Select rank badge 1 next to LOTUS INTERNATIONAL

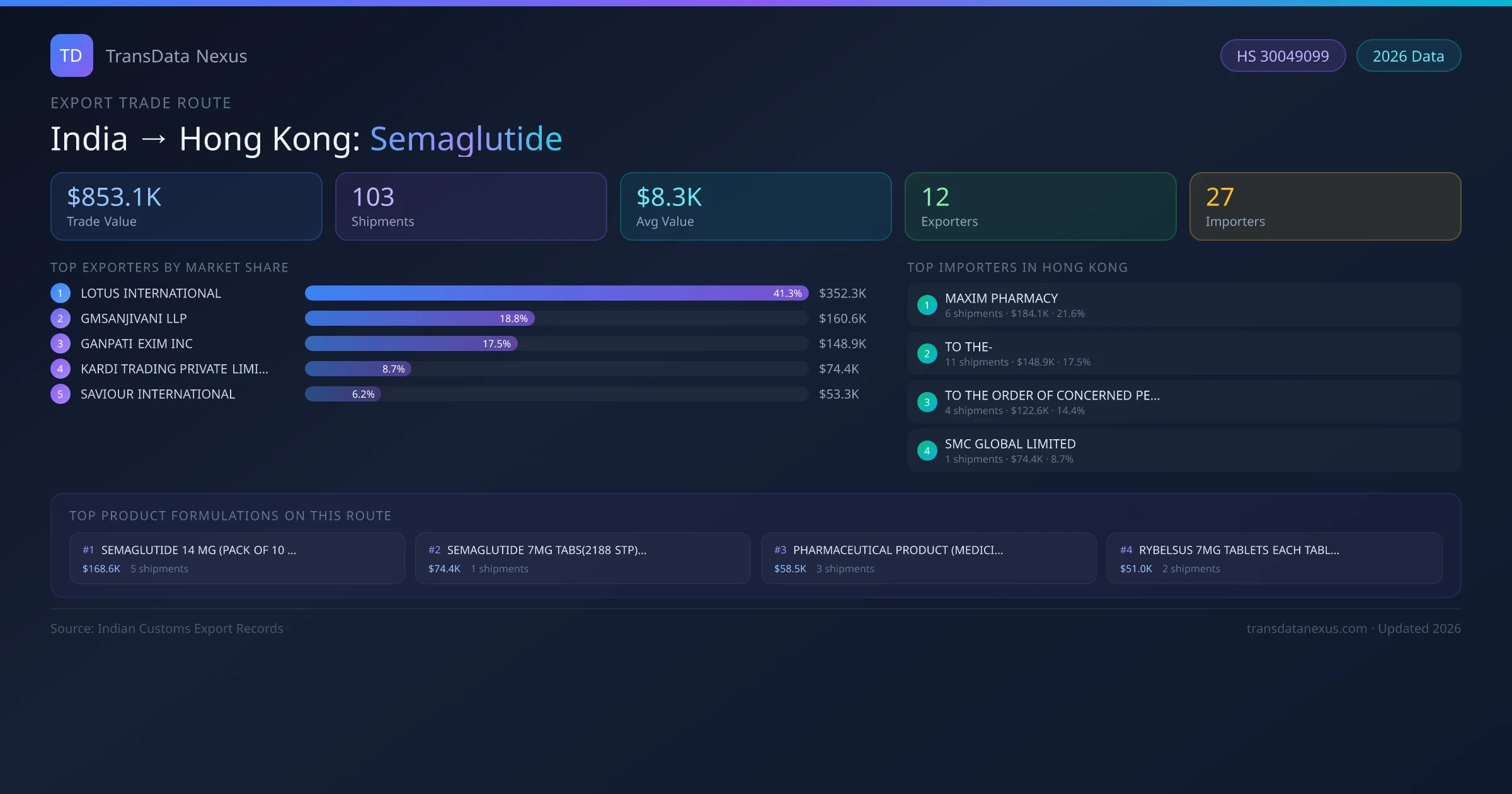click(x=60, y=293)
